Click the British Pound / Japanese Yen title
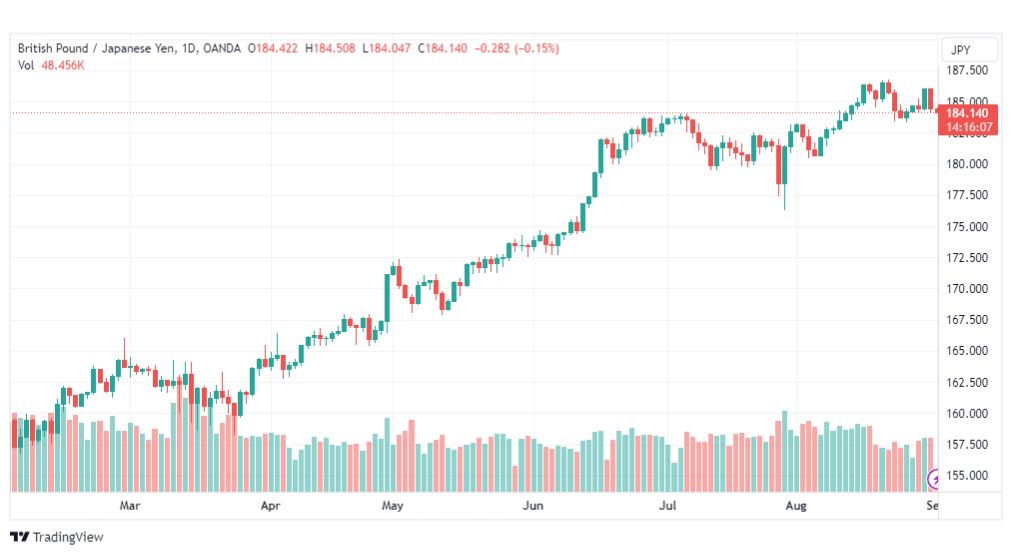The width and height of the screenshot is (1012, 555). coord(96,48)
